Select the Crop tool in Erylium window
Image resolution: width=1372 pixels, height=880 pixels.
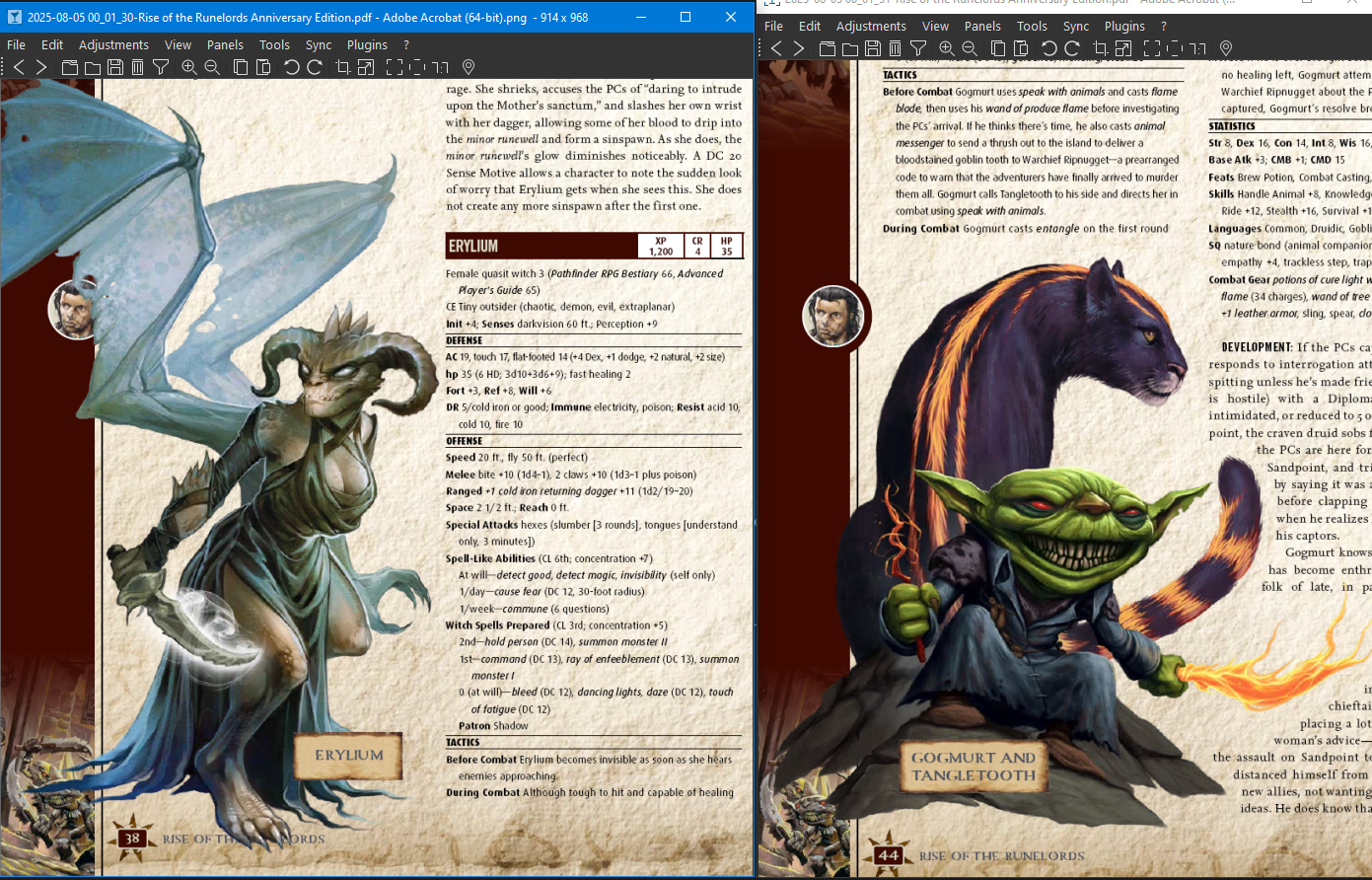click(x=343, y=67)
